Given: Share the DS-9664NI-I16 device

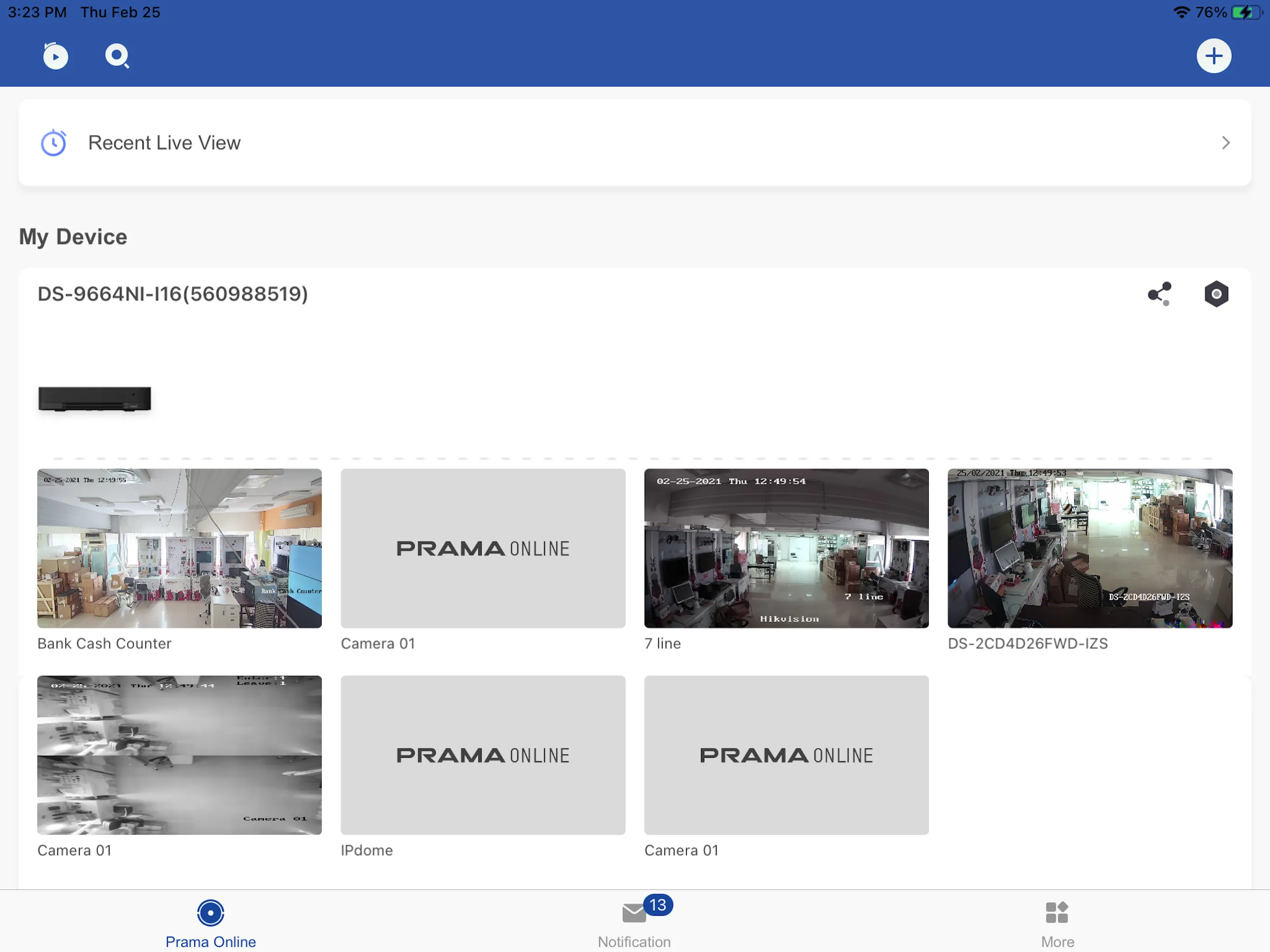Looking at the screenshot, I should tap(1159, 294).
